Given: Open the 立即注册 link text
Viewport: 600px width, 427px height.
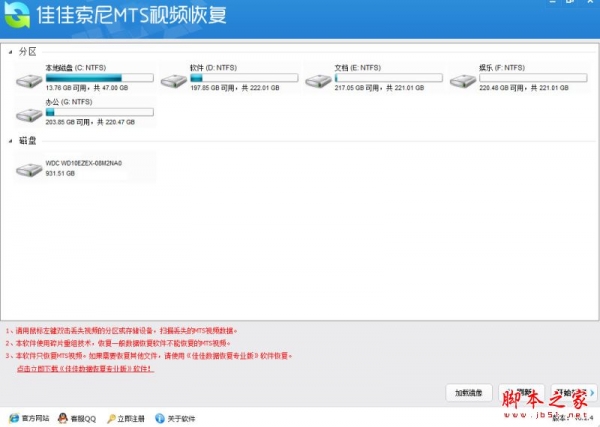Looking at the screenshot, I should pos(131,419).
